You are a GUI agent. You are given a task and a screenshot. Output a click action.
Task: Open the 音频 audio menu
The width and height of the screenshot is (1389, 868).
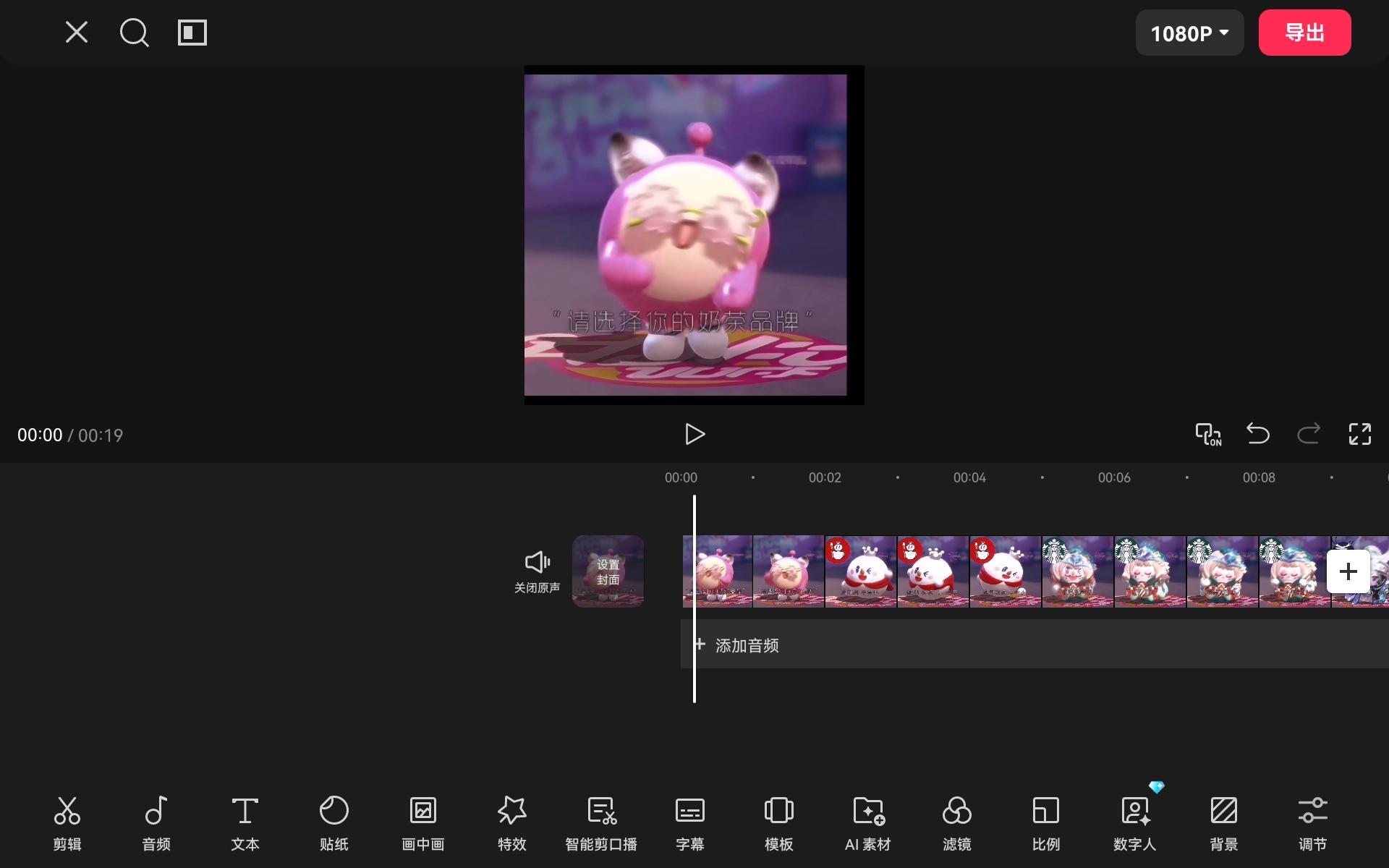156,822
